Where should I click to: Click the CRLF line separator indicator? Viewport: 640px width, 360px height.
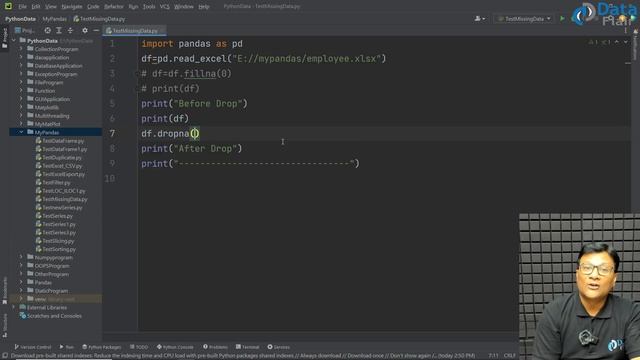[510, 356]
